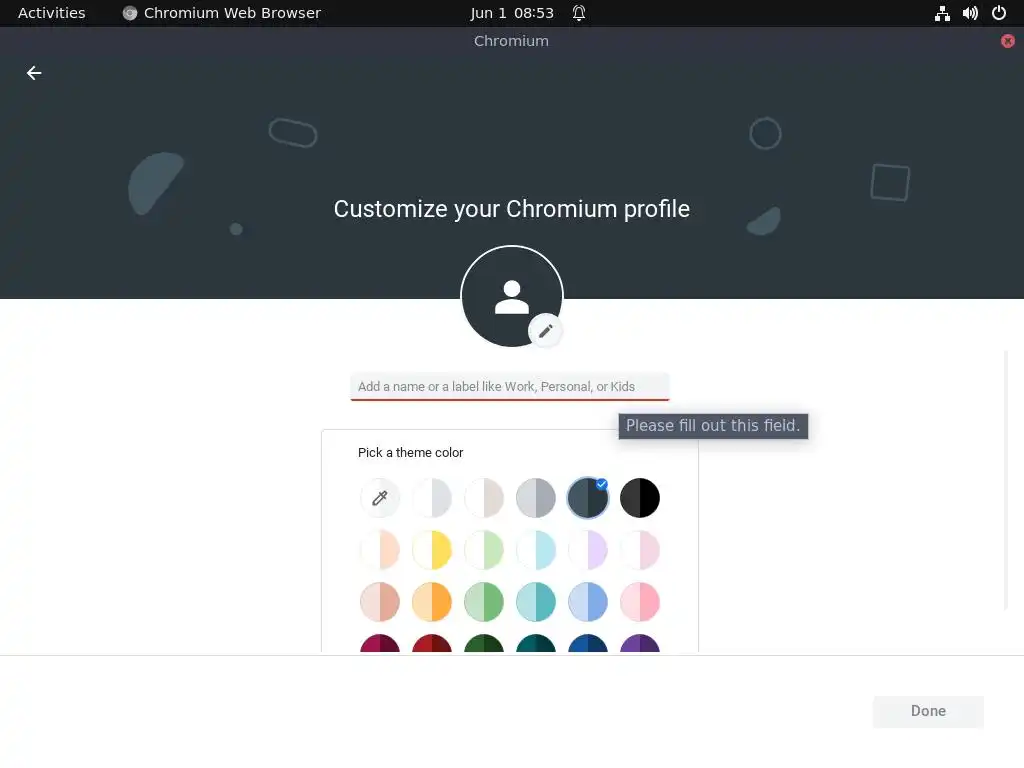Open the network status icon
The width and height of the screenshot is (1024, 768).
coord(942,13)
